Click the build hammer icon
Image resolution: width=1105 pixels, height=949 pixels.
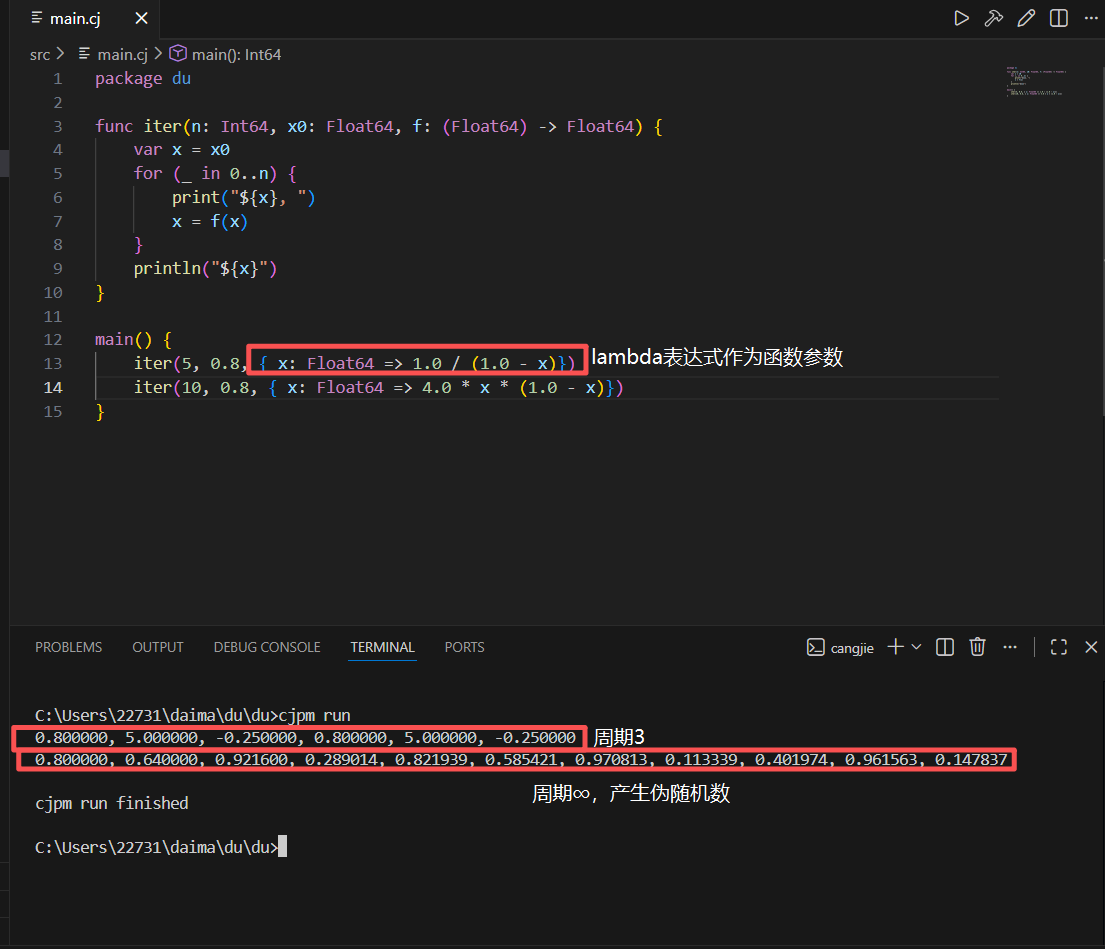point(994,18)
